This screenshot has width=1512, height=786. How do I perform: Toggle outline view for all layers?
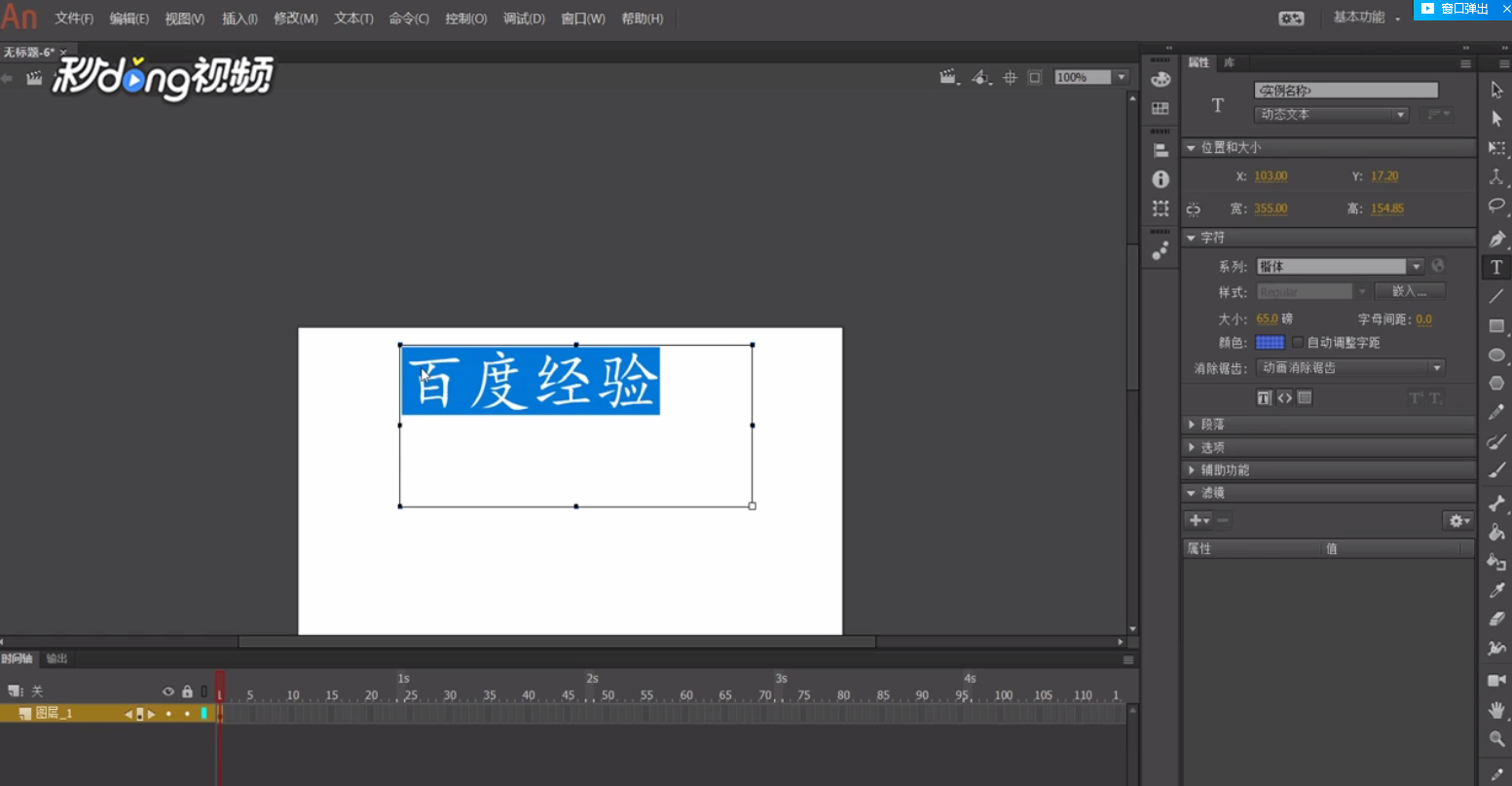click(203, 692)
